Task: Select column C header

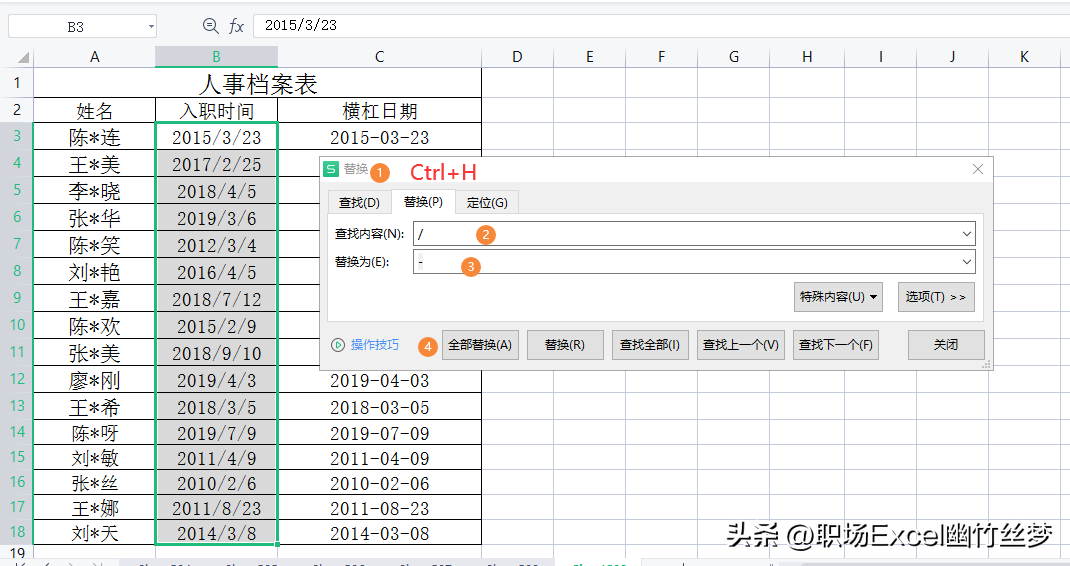Action: [379, 57]
